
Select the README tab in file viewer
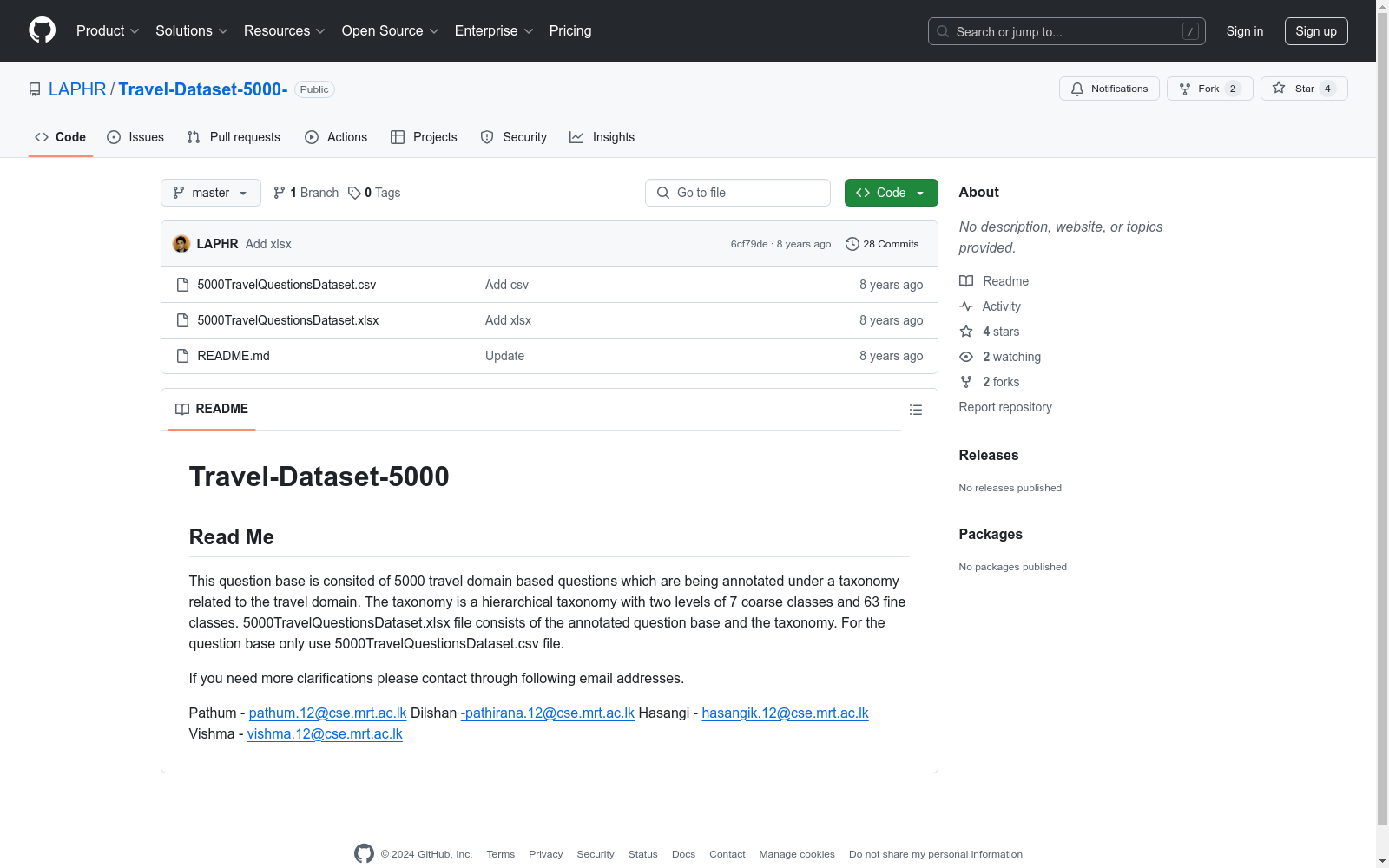(212, 409)
